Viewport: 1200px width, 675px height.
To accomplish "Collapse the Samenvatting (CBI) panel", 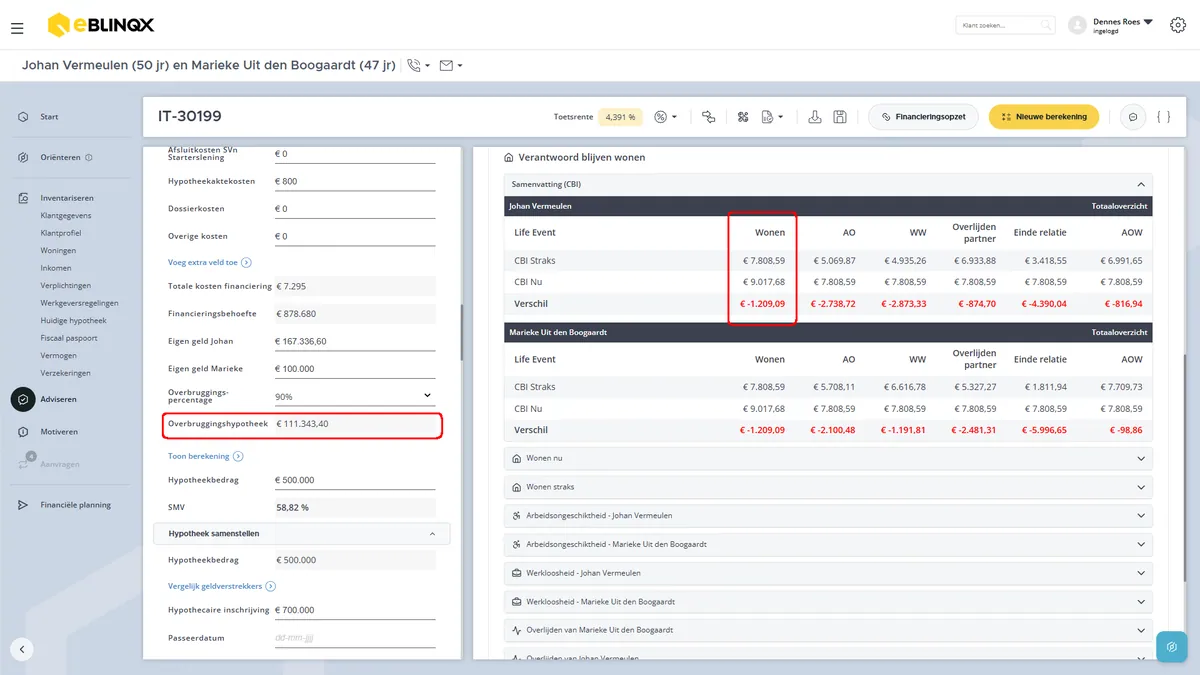I will point(828,184).
